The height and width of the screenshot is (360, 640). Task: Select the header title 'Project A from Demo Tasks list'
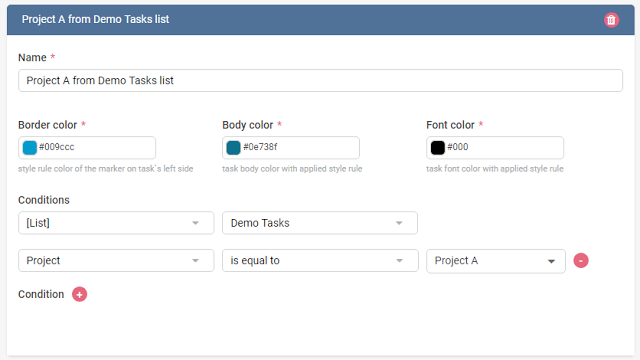[x=96, y=19]
